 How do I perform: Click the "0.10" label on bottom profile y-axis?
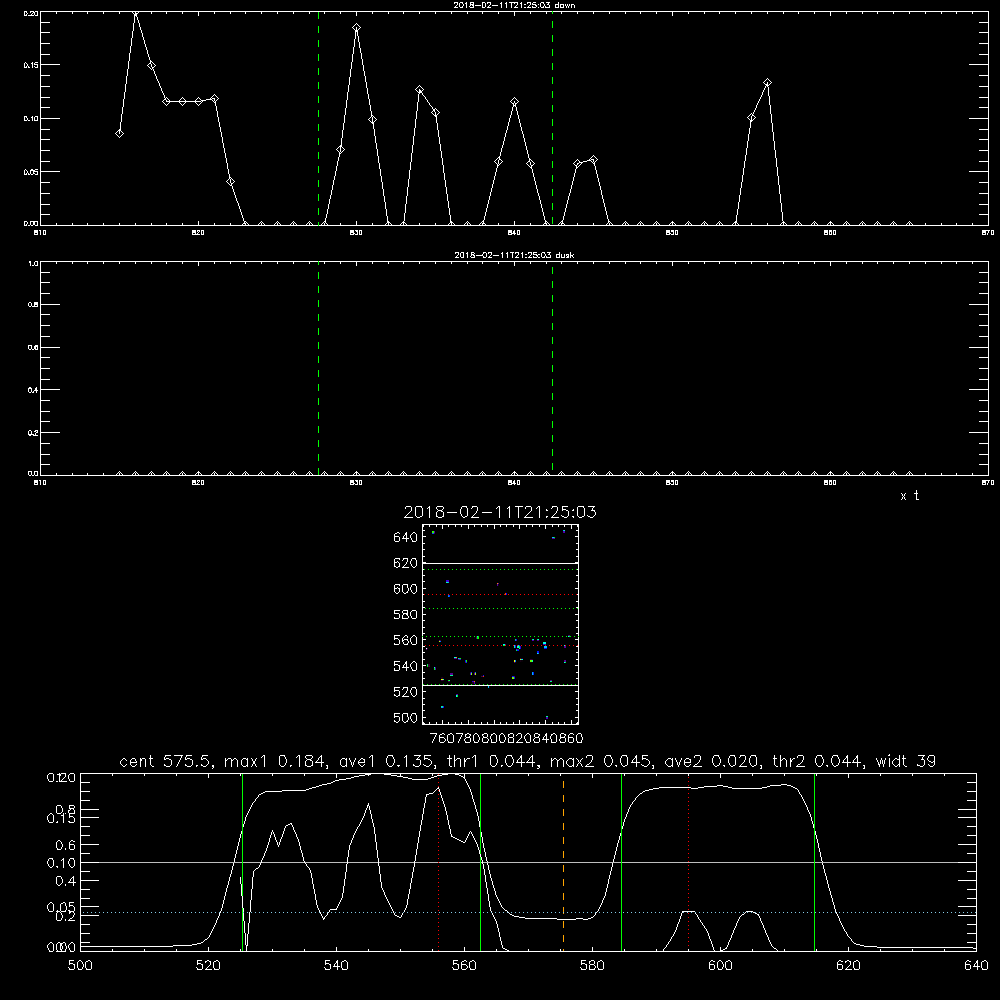[61, 863]
